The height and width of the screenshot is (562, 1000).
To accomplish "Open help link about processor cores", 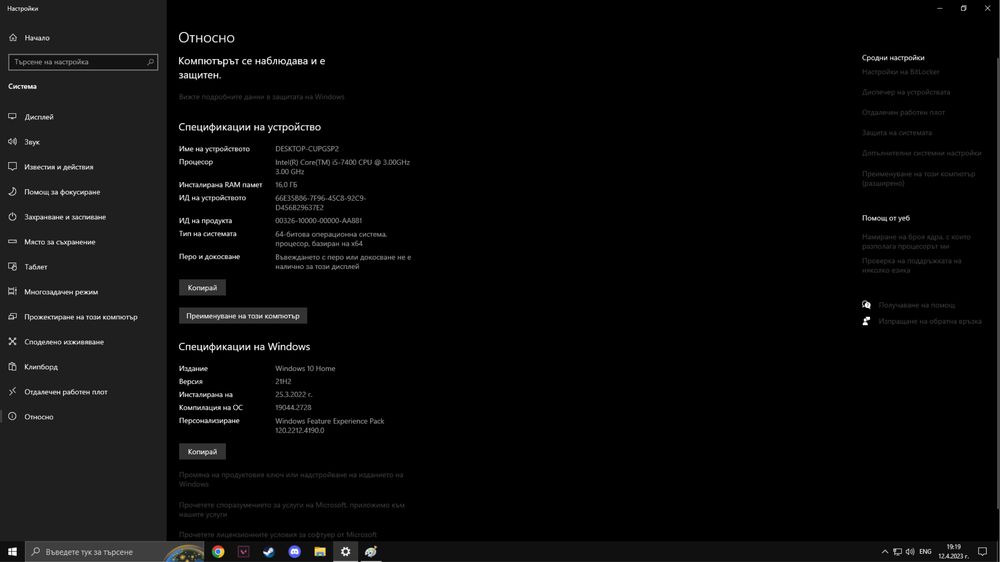I will pos(916,241).
